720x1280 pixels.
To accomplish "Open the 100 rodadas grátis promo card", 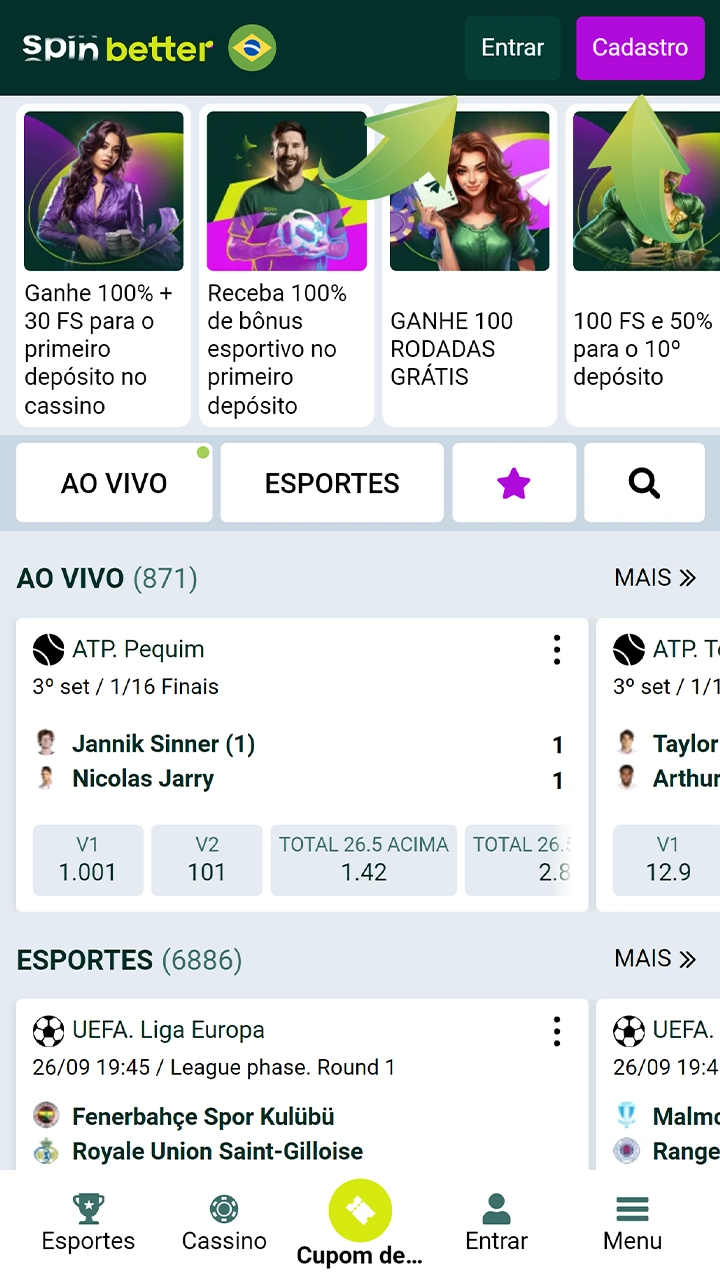I will (x=469, y=265).
